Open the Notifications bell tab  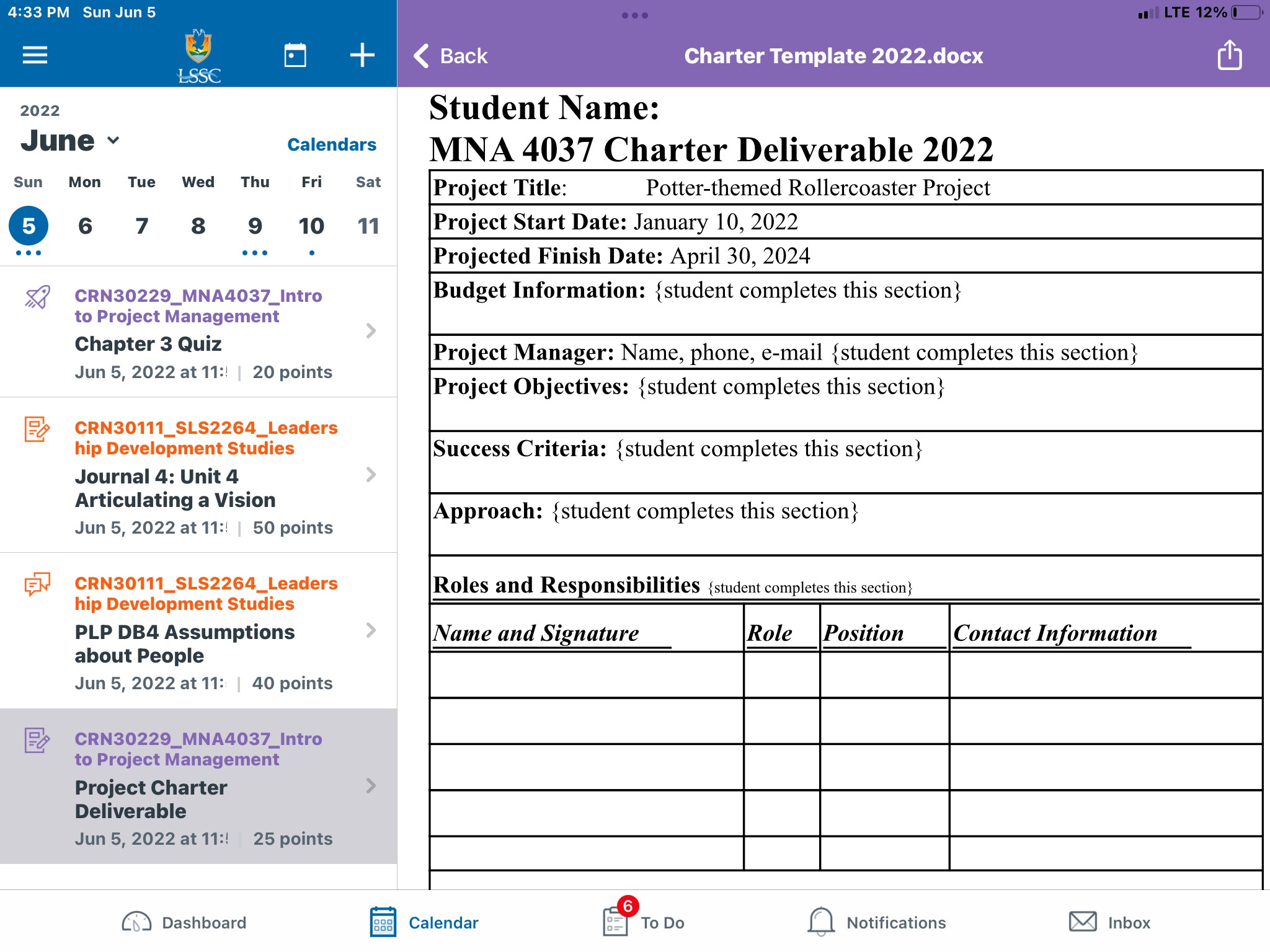coord(876,922)
